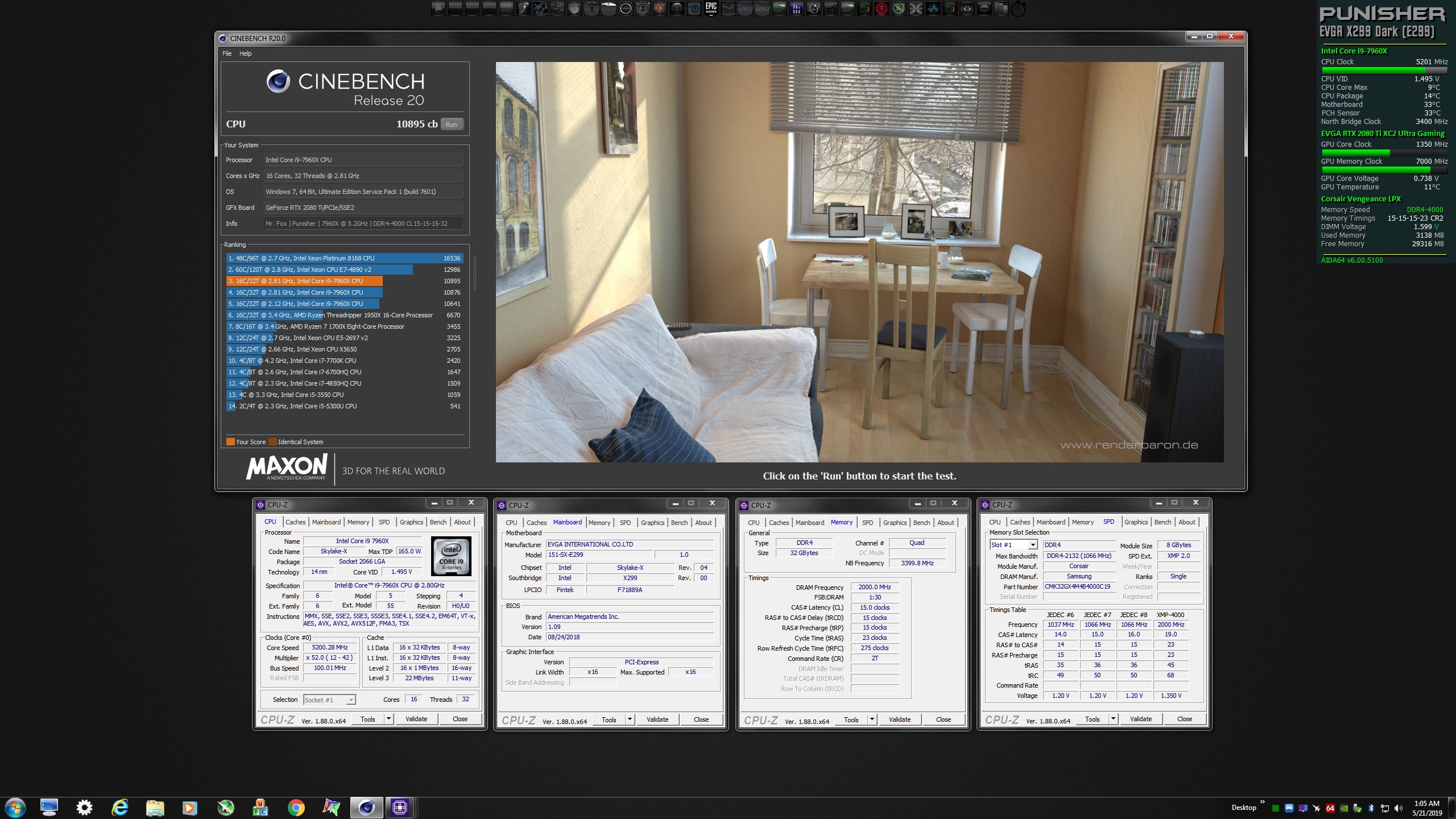
Task: Click the Info text field in Cinebench
Action: point(363,224)
